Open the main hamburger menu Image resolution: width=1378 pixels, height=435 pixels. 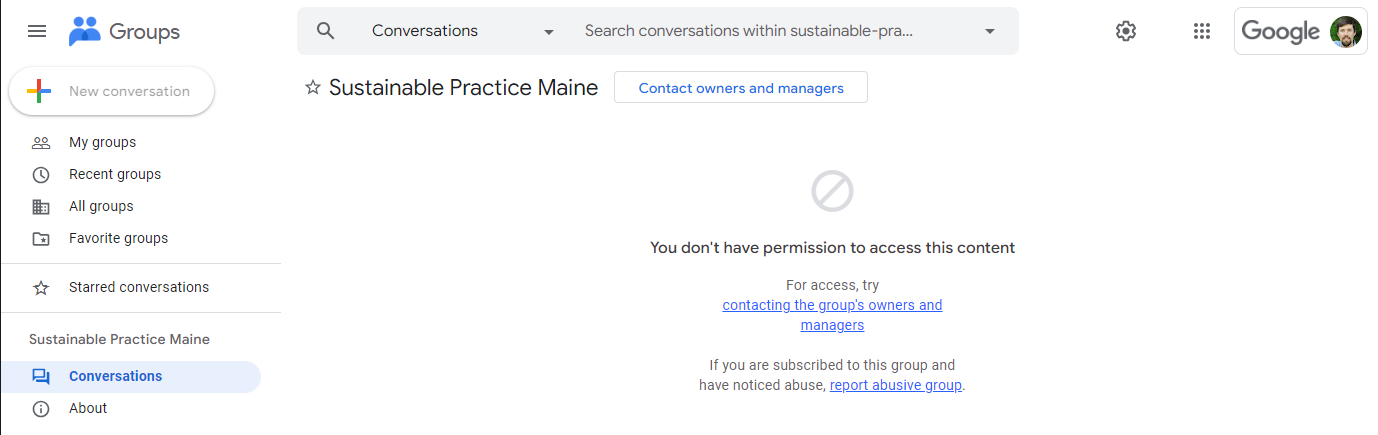pos(37,31)
